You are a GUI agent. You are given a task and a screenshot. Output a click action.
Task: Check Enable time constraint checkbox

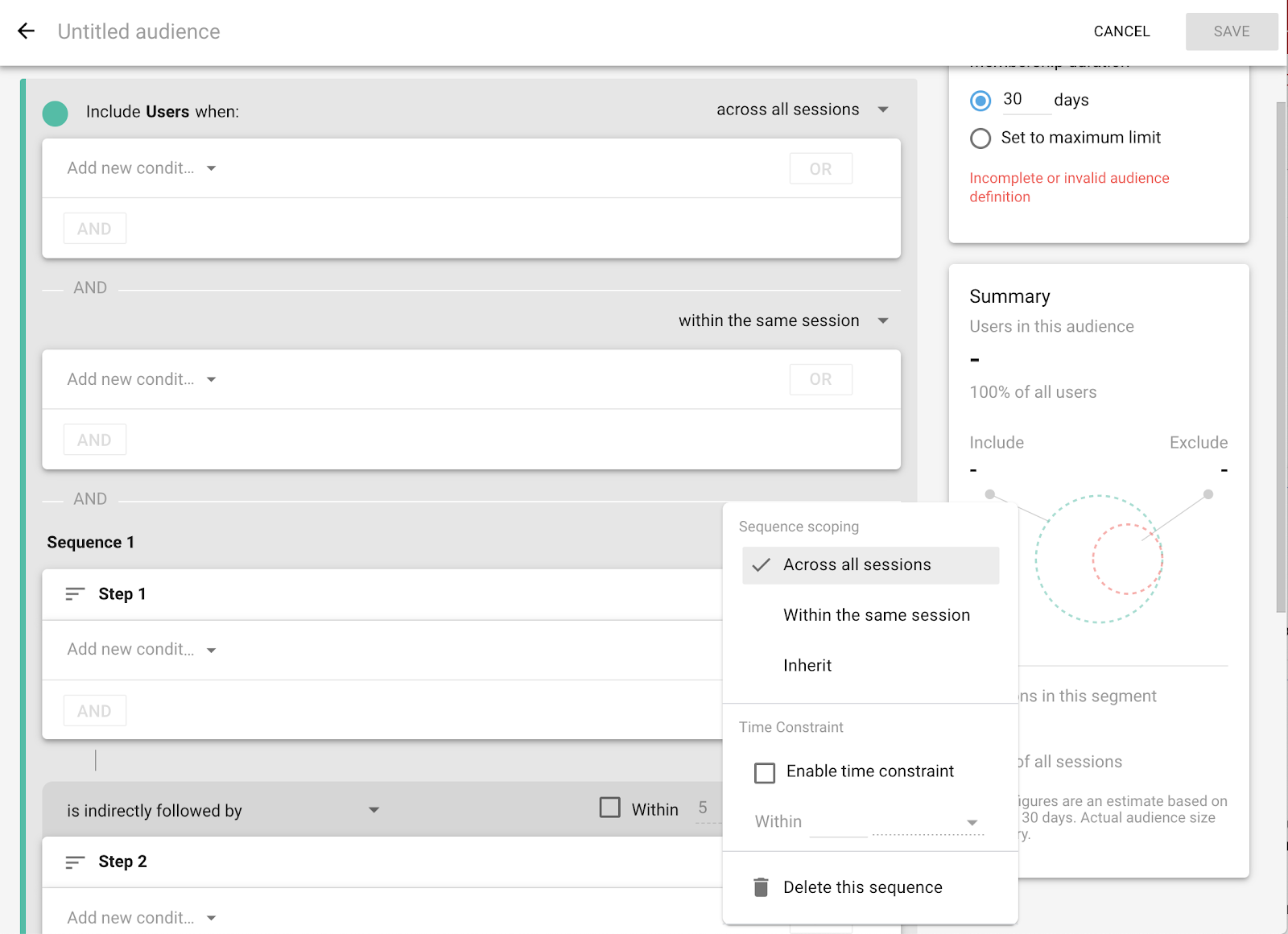click(x=765, y=773)
